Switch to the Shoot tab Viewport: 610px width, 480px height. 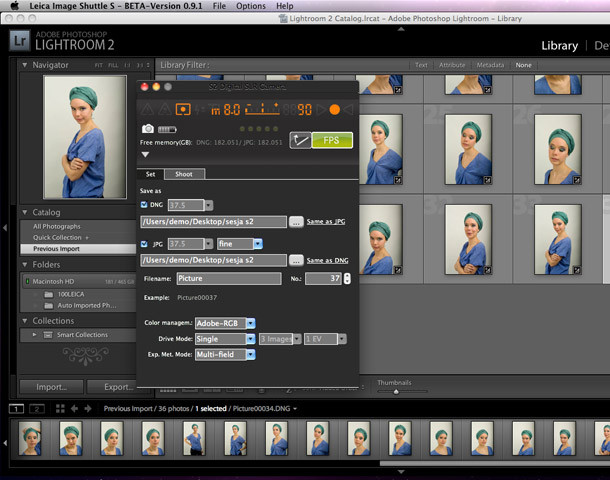tap(184, 174)
